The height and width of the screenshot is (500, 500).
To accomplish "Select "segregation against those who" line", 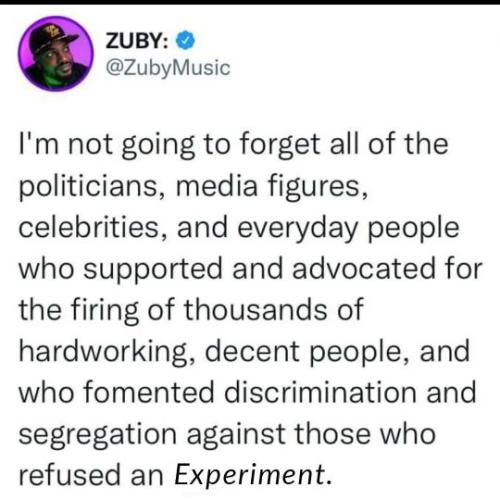I will pyautogui.click(x=227, y=434).
